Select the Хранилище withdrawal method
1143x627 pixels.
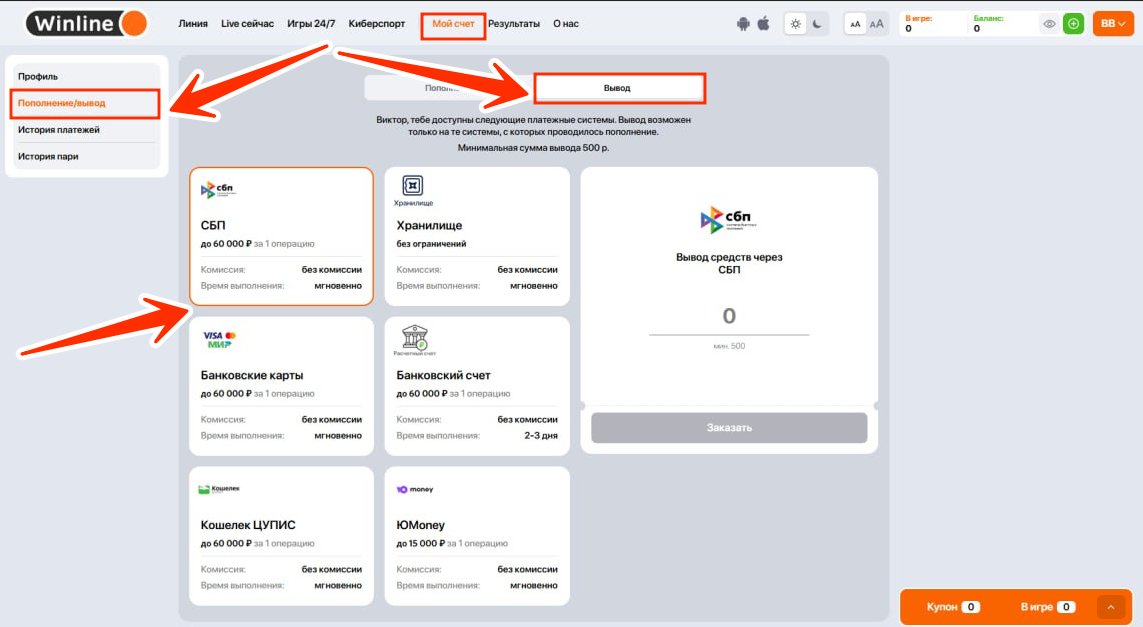click(477, 236)
